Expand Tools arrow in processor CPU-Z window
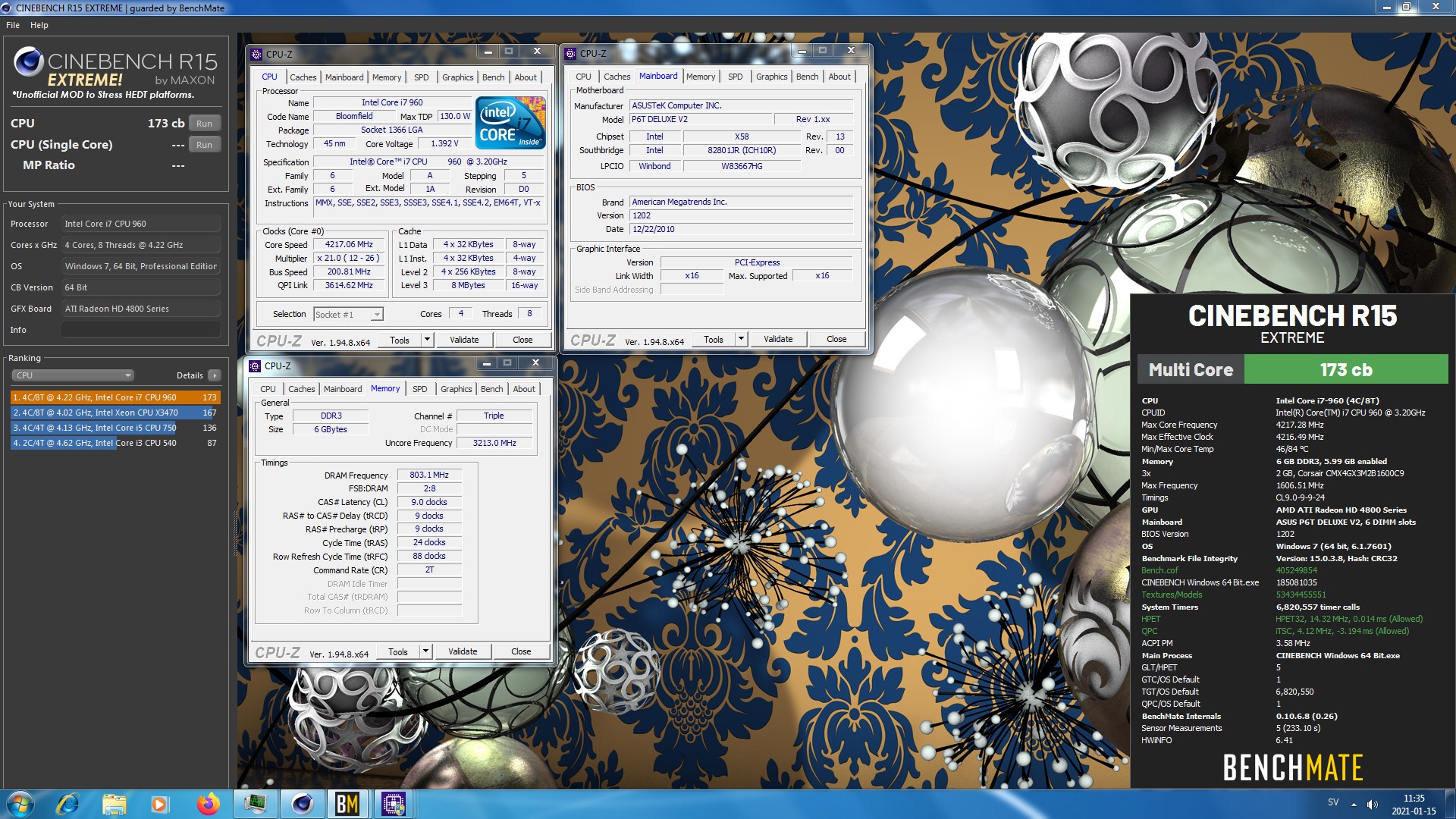The image size is (1456, 819). [427, 340]
